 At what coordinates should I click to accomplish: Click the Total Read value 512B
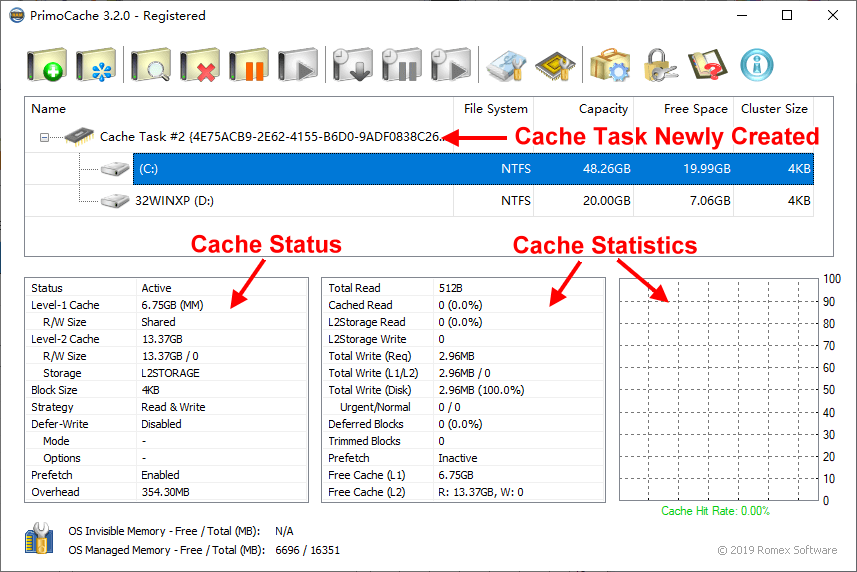pyautogui.click(x=450, y=288)
